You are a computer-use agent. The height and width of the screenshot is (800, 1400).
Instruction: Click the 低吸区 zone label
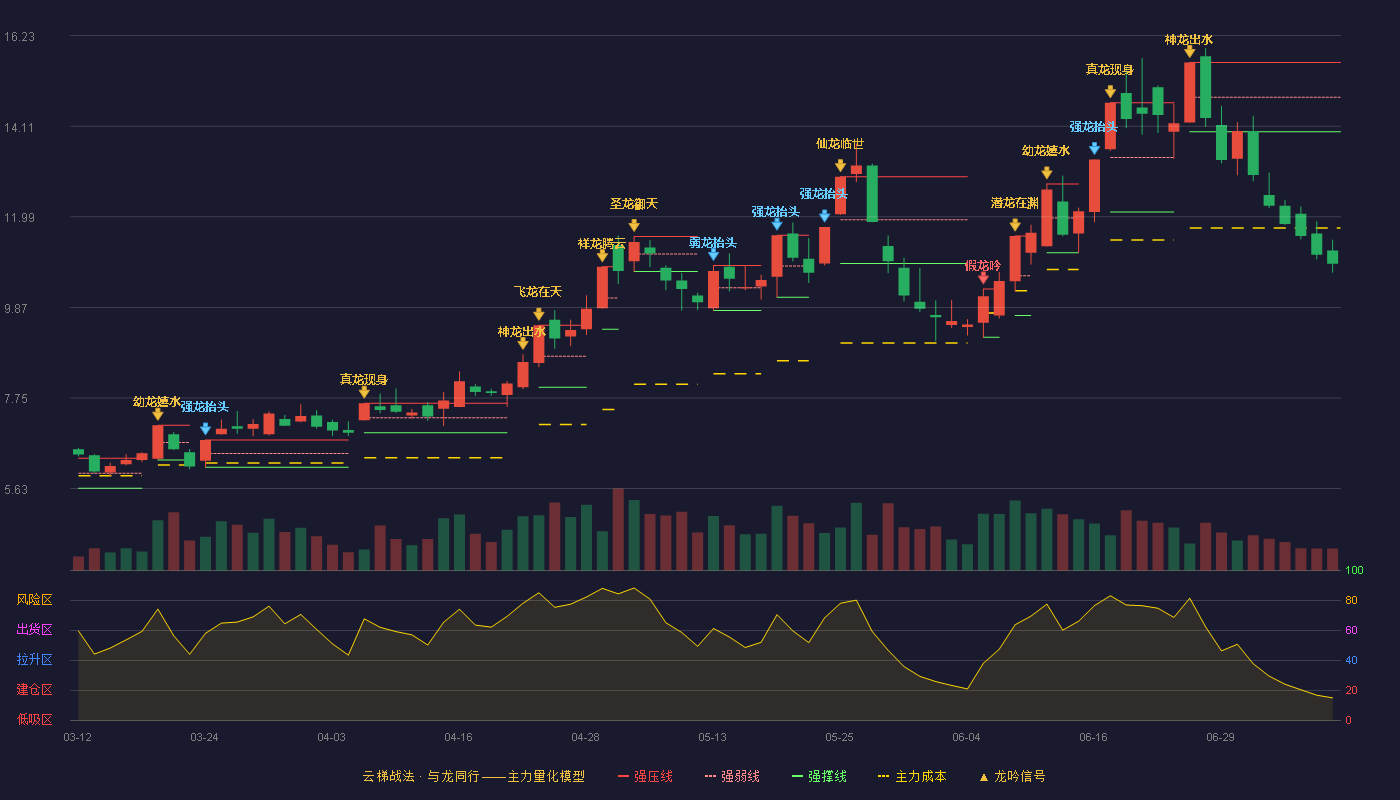(34, 719)
